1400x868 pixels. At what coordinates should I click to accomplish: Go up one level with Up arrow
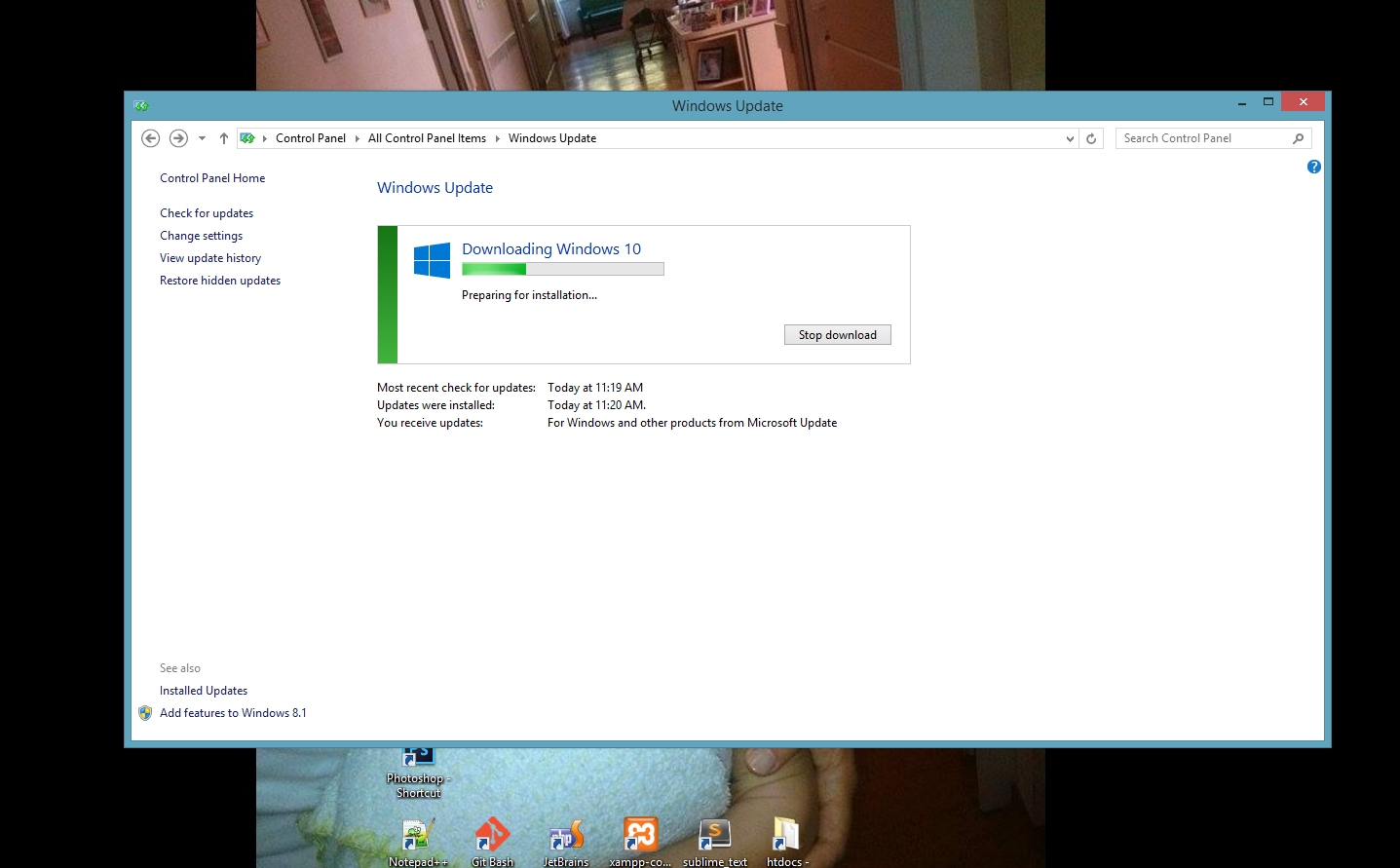click(224, 138)
